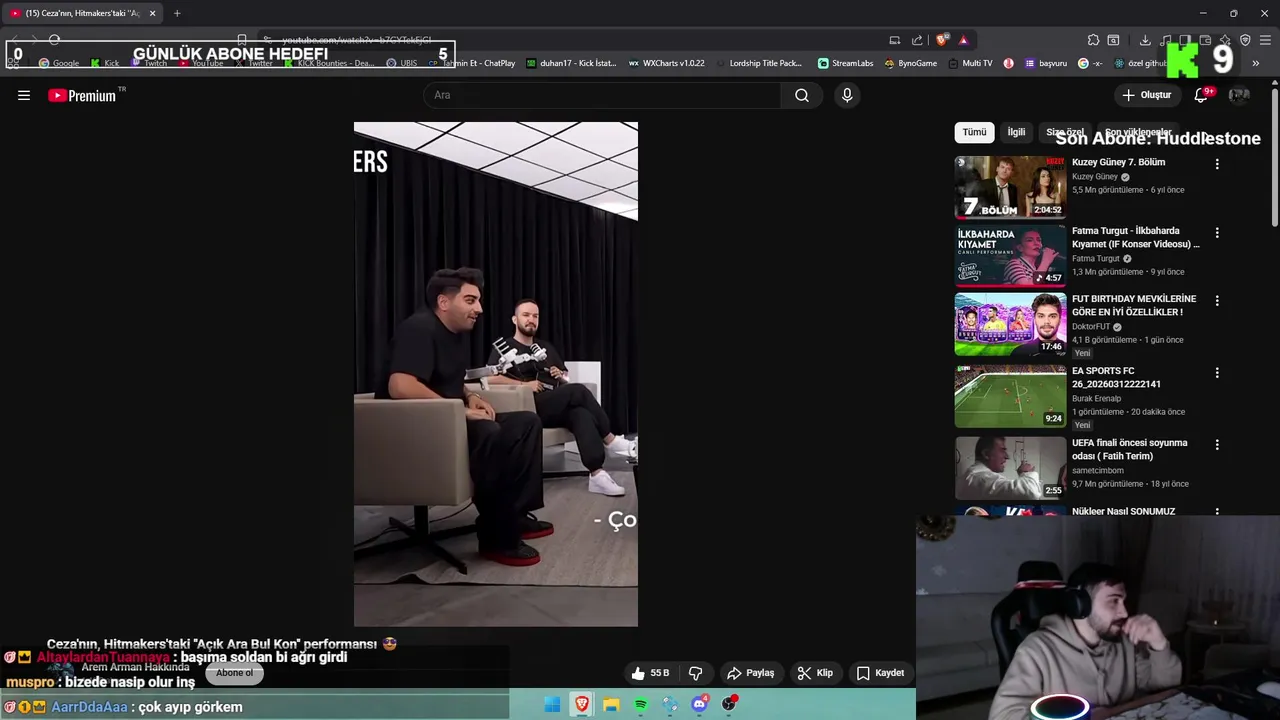Close the Ceza'nın Hitmakers'taki tab
Viewport: 1280px width, 720px height.
[152, 13]
